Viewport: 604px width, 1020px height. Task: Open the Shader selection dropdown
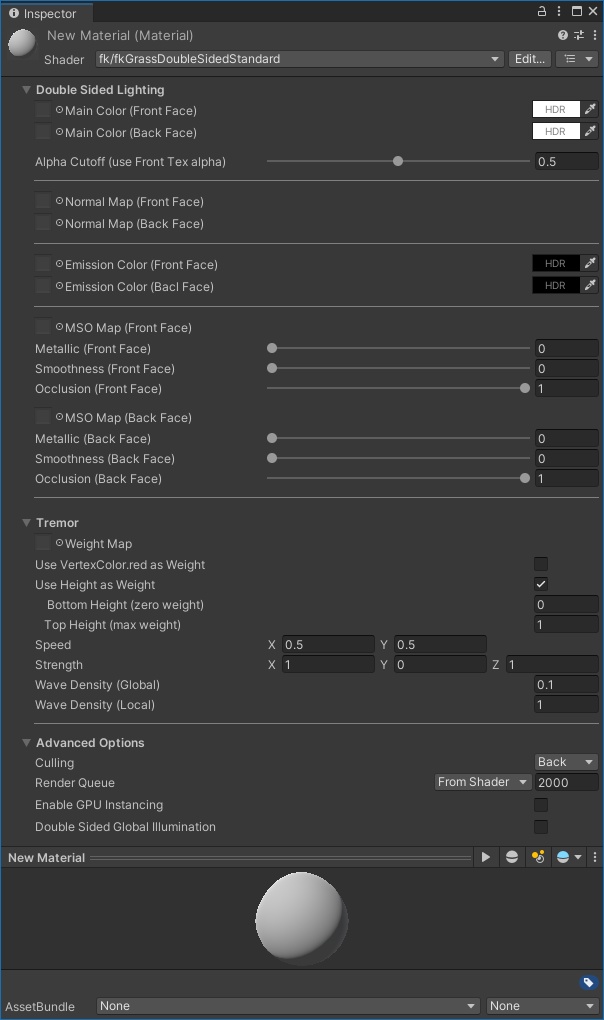[300, 59]
